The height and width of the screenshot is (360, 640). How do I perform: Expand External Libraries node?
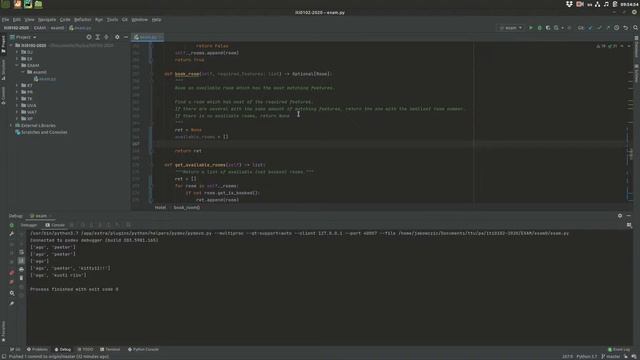point(11,125)
